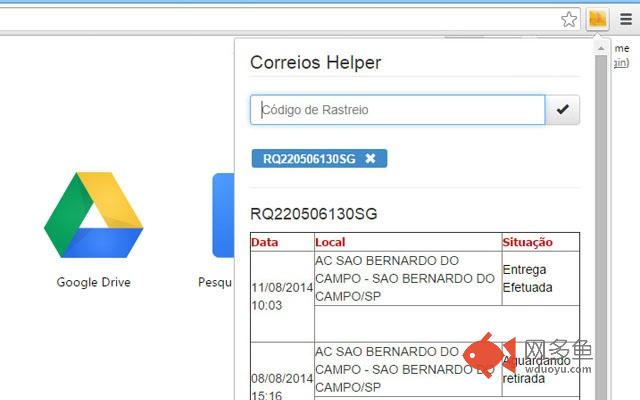Open the blue app icon beside Drive
This screenshot has width=640, height=400.
tap(222, 215)
